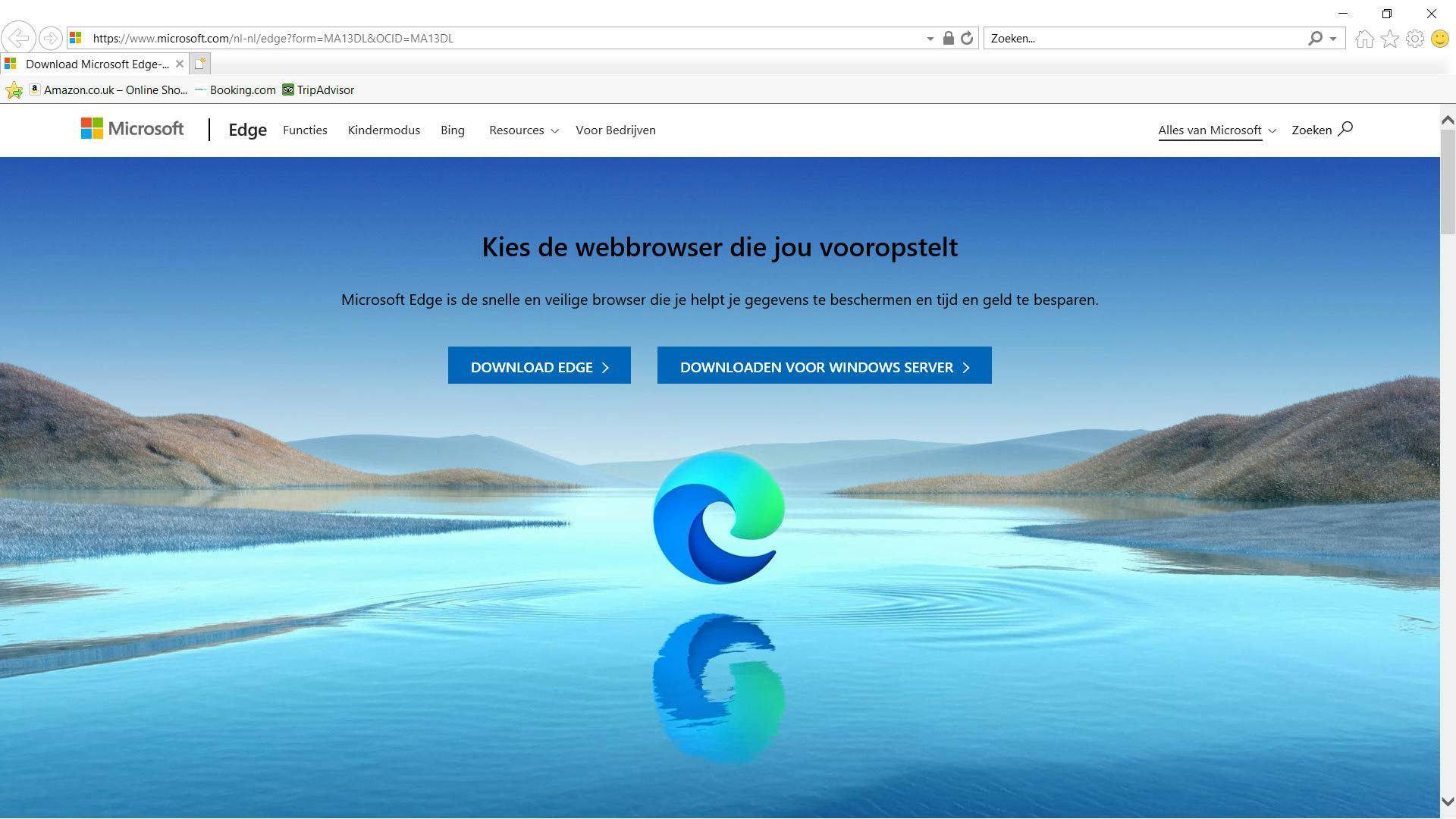Click the smiley feedback icon
Viewport: 1456px width, 819px height.
[1439, 39]
